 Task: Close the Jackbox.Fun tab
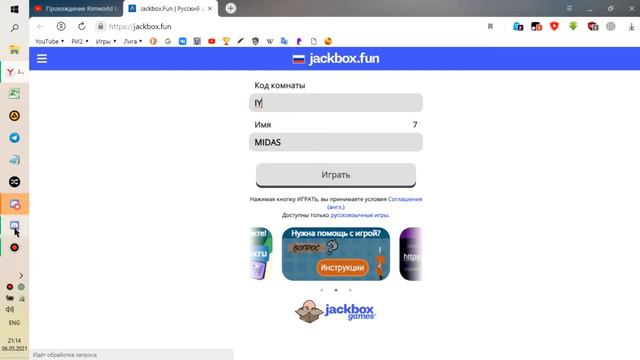(210, 9)
